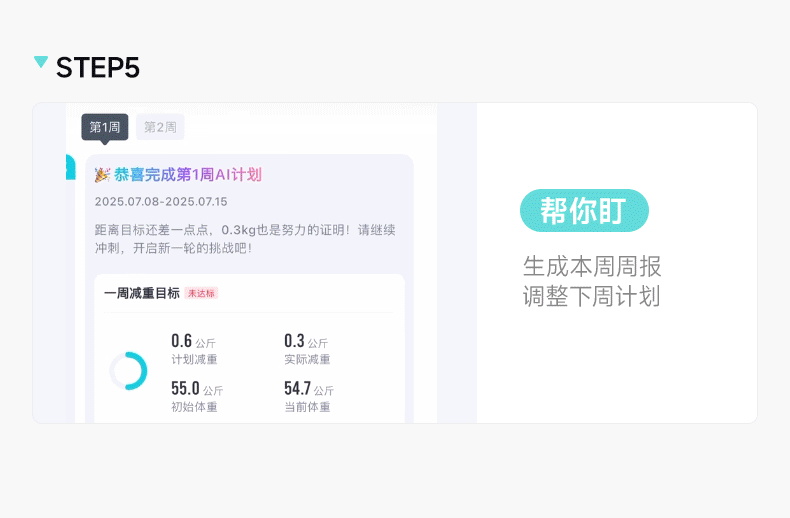Screen dimensions: 790x518
Task: Click the 计划减重 label
Action: click(x=194, y=360)
